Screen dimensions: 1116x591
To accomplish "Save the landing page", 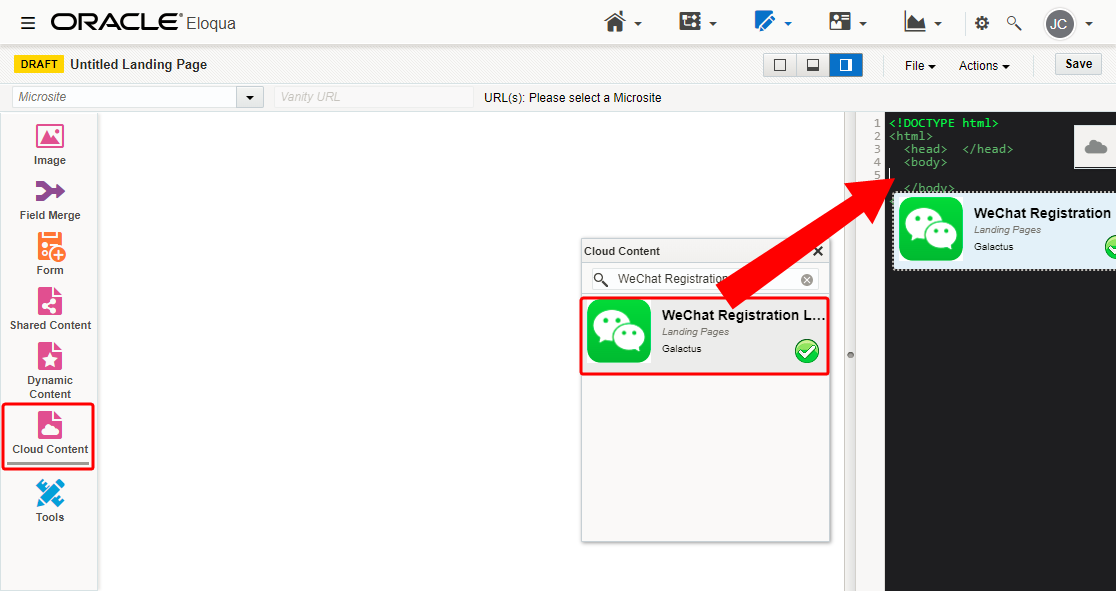I will (1078, 64).
